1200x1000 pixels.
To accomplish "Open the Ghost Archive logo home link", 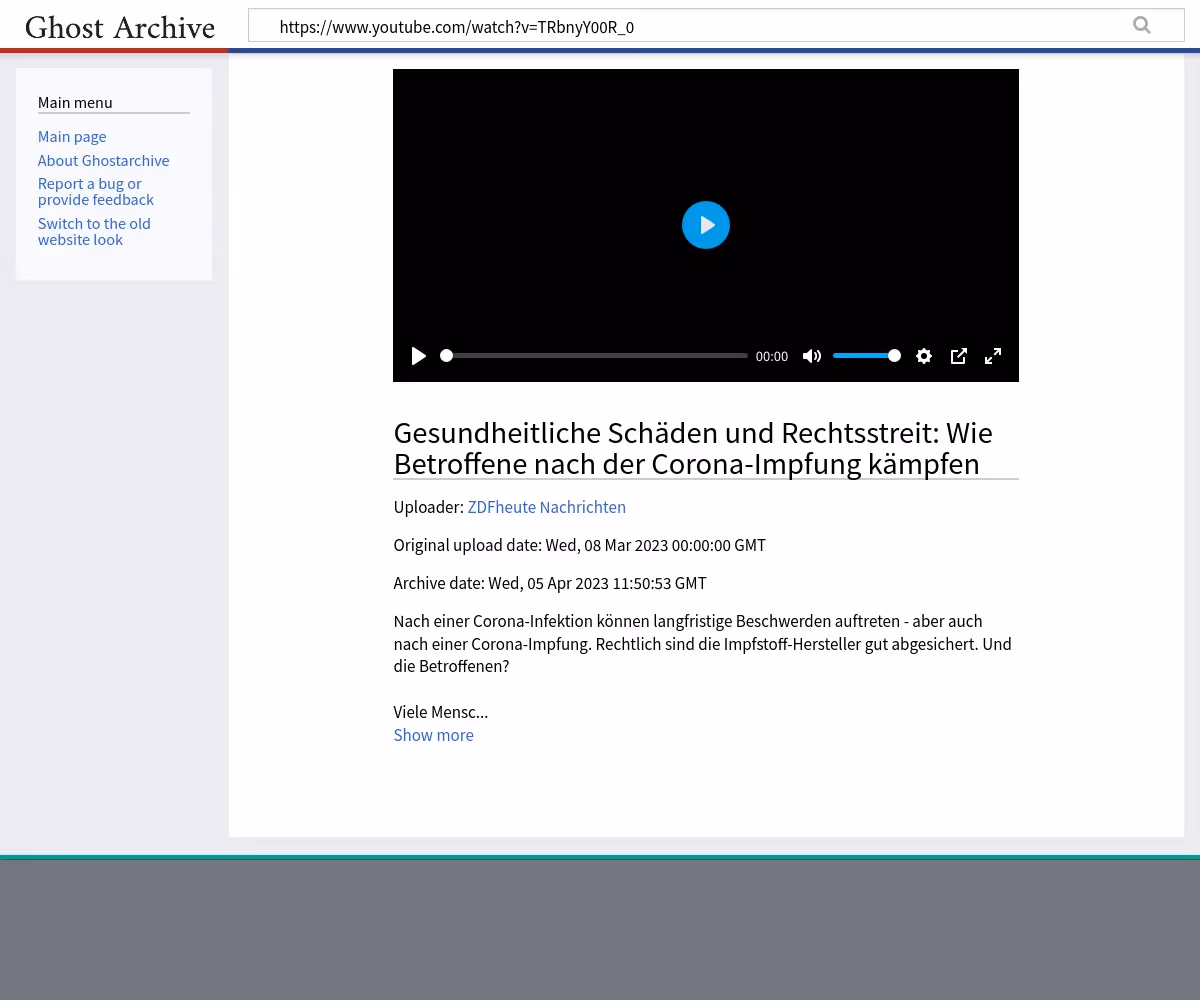I will click(x=120, y=27).
